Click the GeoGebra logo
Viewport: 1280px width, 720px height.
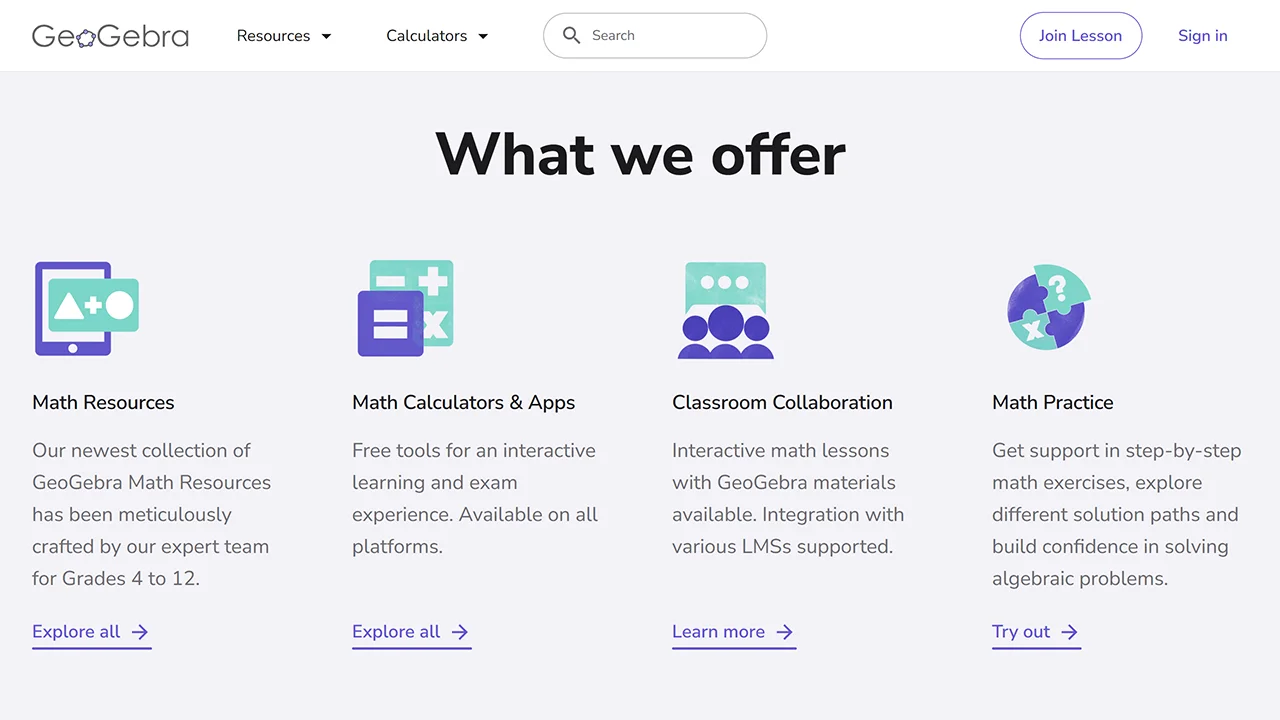tap(110, 36)
